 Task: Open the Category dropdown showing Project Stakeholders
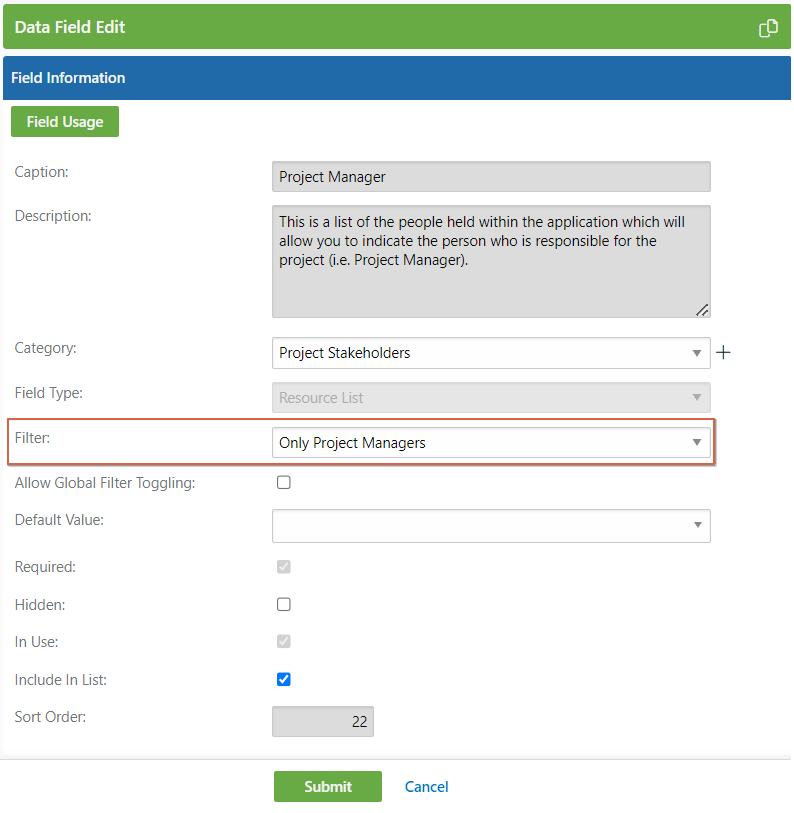(491, 353)
